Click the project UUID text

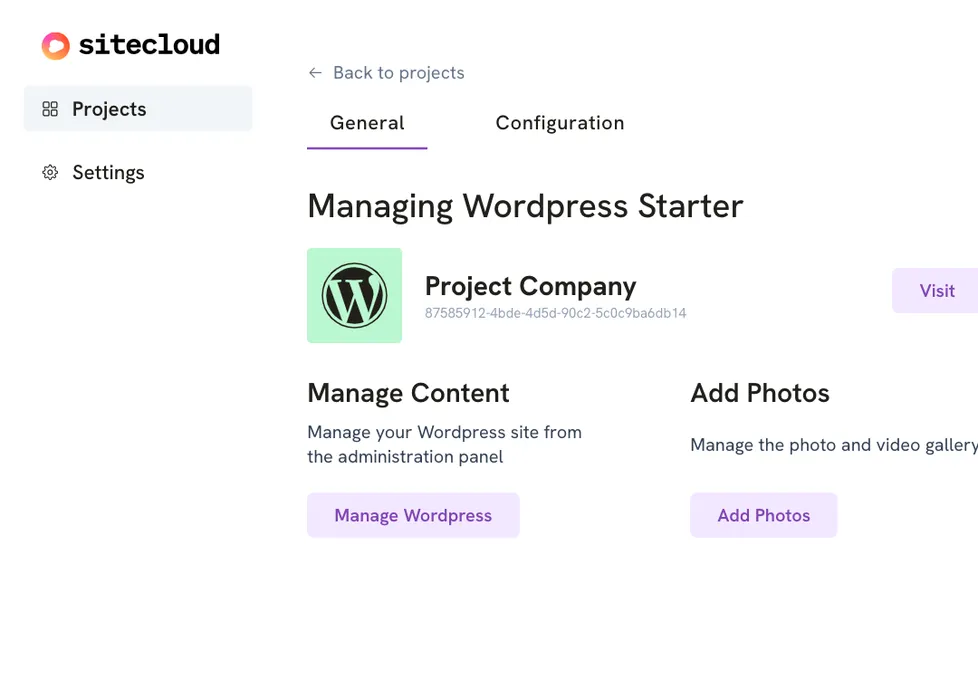pos(555,313)
